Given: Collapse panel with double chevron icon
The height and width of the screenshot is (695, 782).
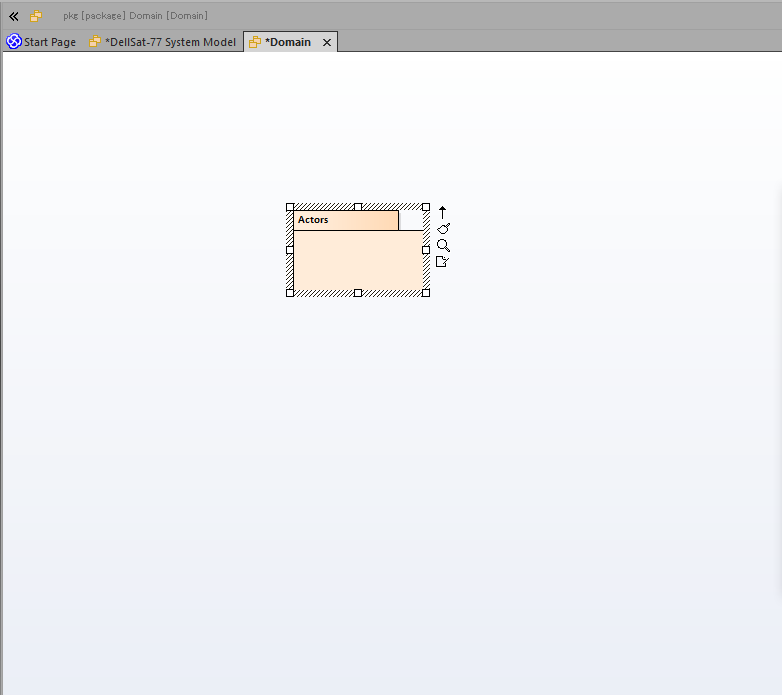Looking at the screenshot, I should pos(13,16).
